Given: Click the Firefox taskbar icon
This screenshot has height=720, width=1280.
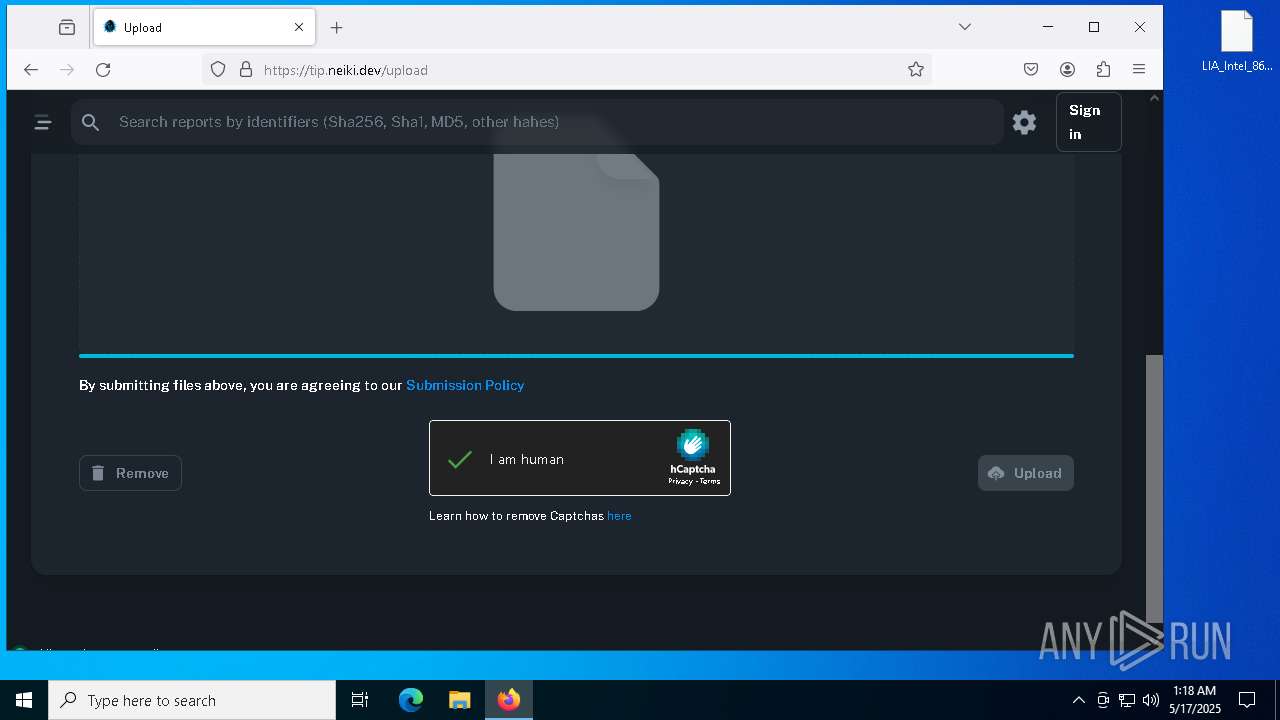Looking at the screenshot, I should click(x=509, y=700).
